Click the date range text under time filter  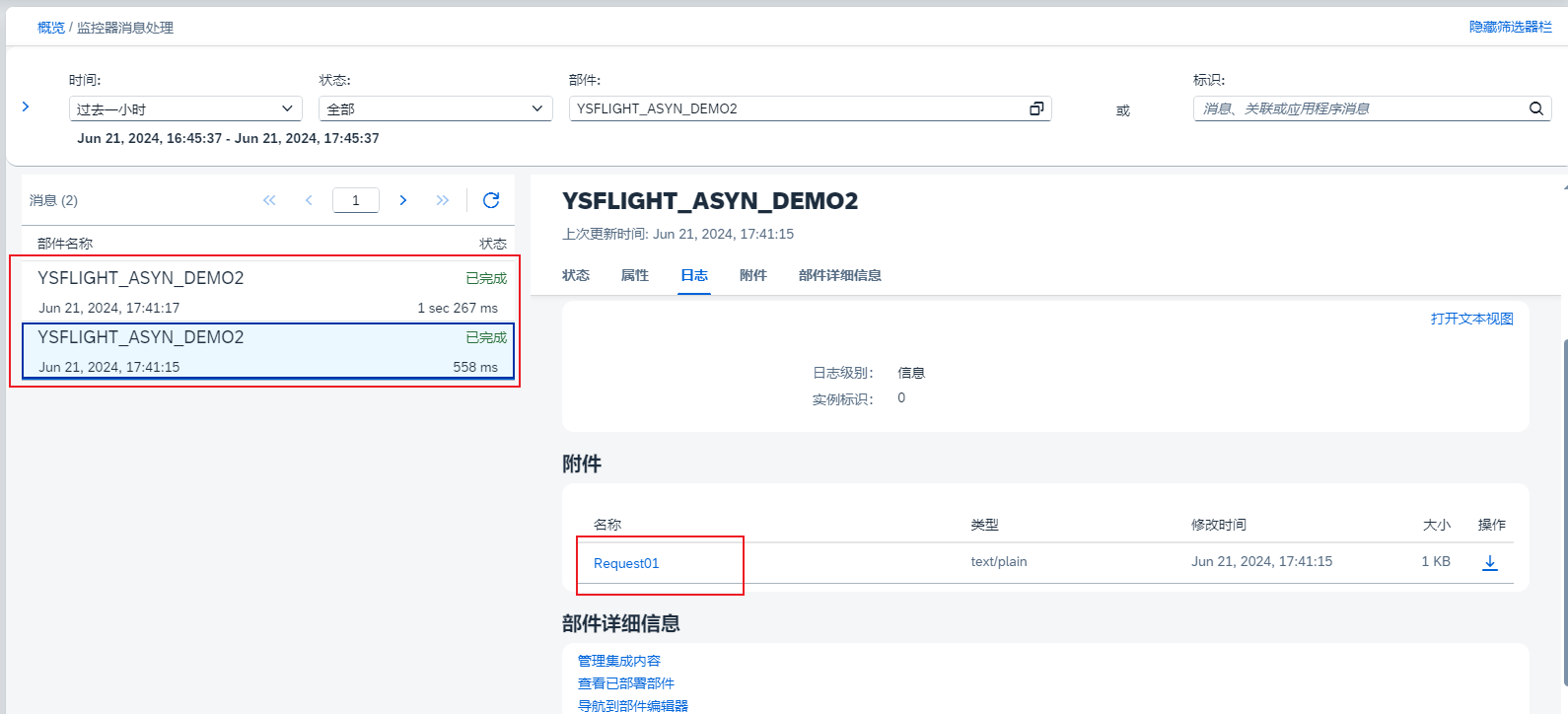pos(228,138)
